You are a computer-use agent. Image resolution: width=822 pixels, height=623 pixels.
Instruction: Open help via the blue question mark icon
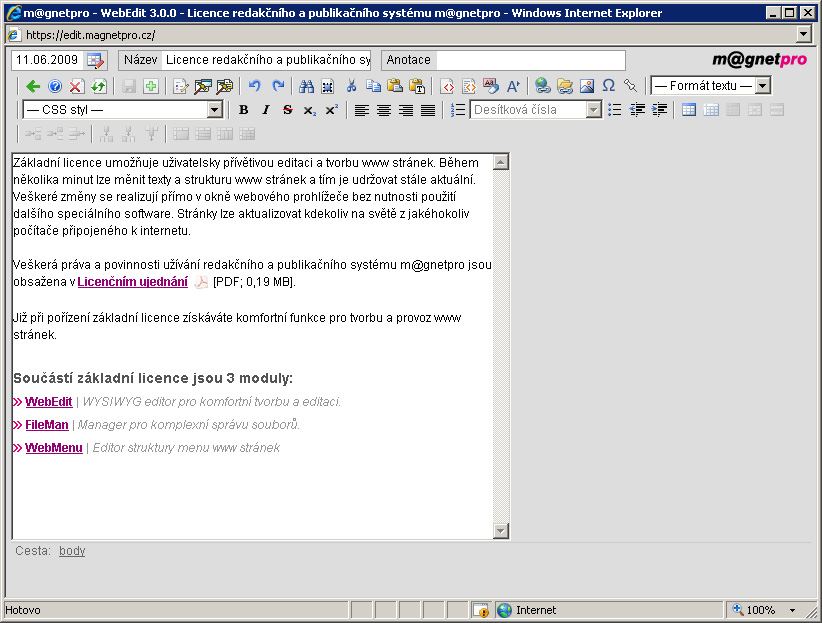pos(55,86)
